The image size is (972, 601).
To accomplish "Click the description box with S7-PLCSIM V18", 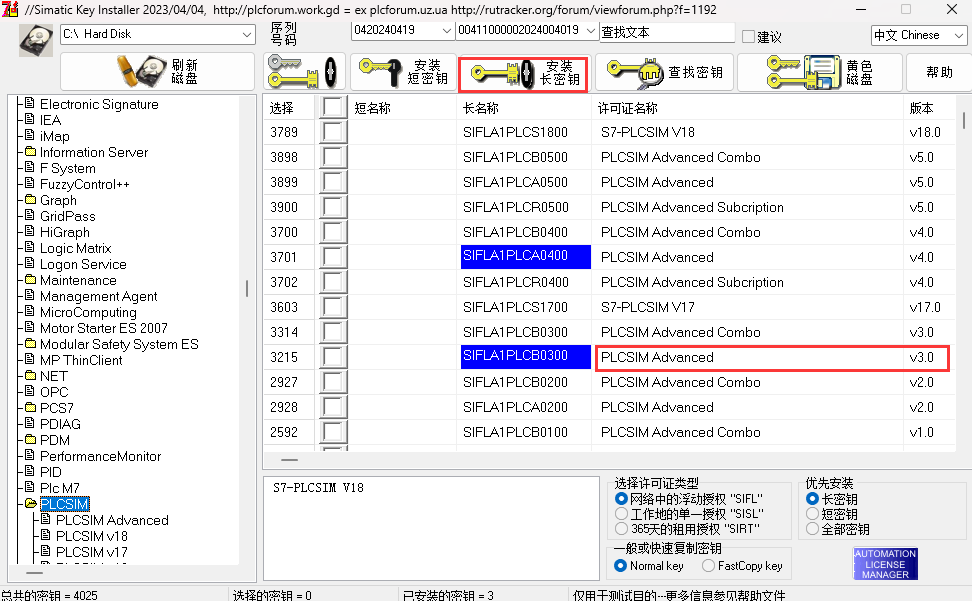I will coord(431,528).
